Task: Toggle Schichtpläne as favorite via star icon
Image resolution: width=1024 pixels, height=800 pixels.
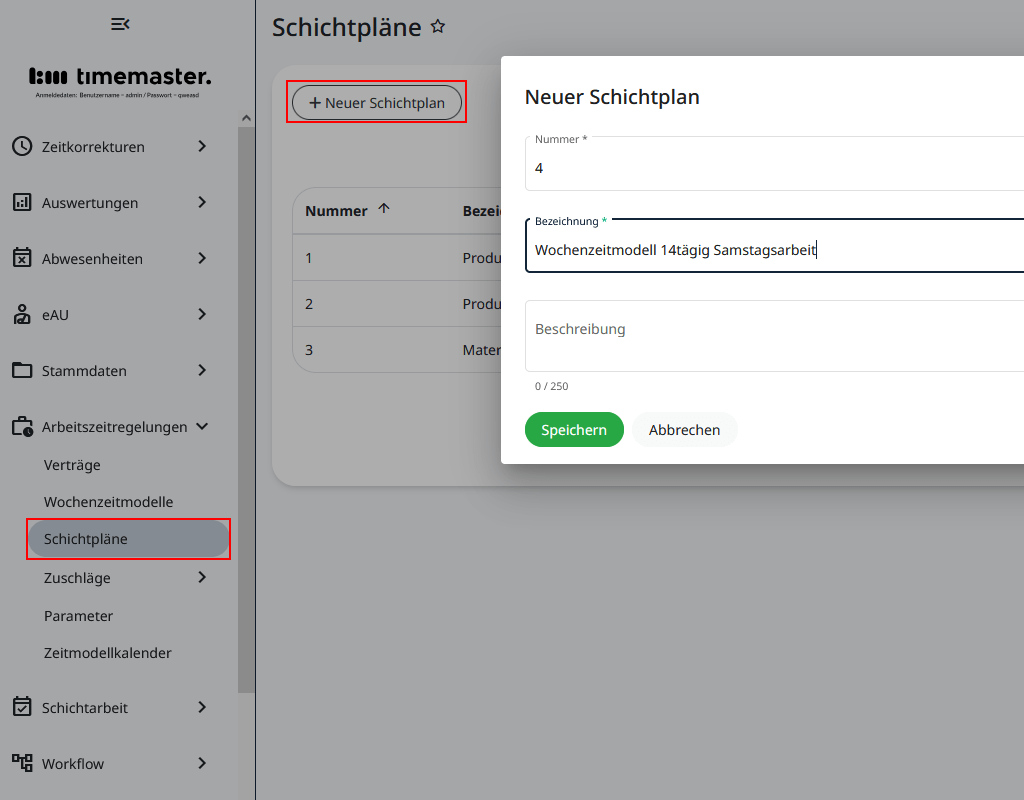Action: pos(437,27)
